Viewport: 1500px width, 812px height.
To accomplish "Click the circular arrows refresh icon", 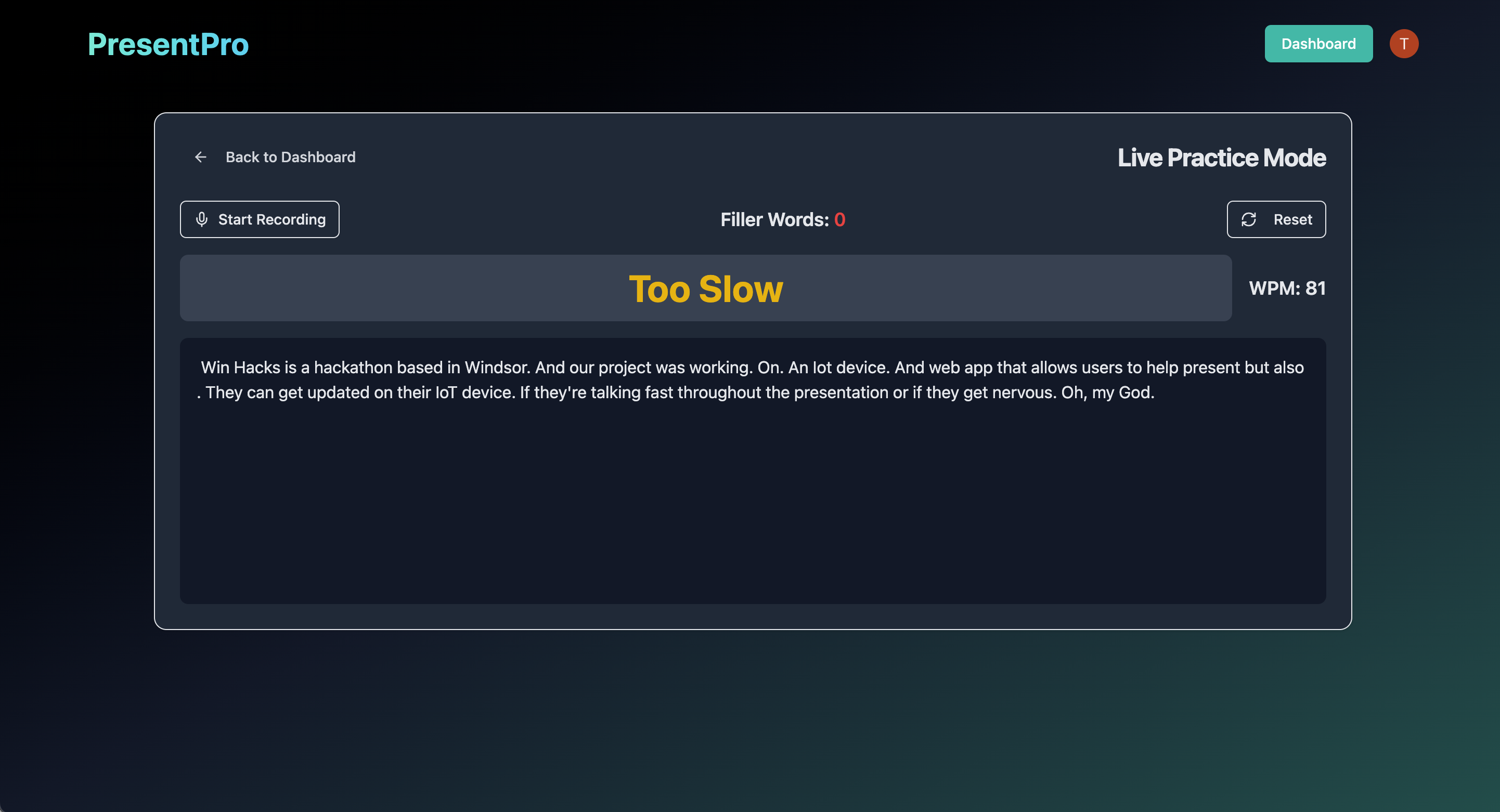I will (1248, 219).
